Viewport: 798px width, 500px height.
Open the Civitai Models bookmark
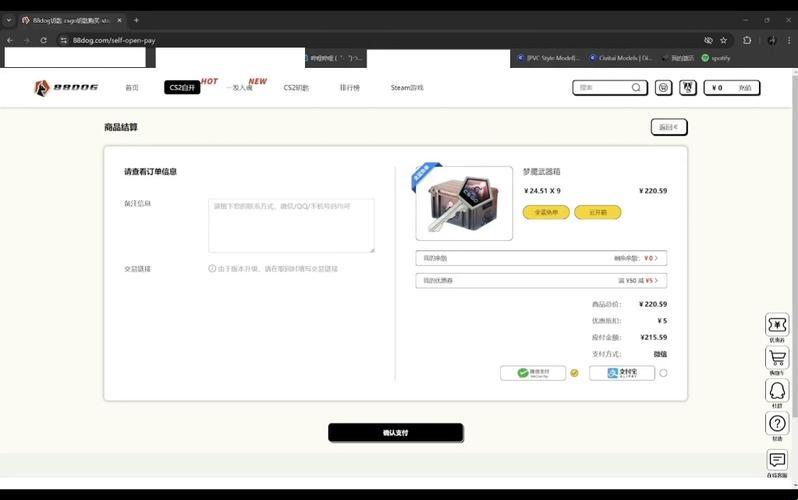620,58
